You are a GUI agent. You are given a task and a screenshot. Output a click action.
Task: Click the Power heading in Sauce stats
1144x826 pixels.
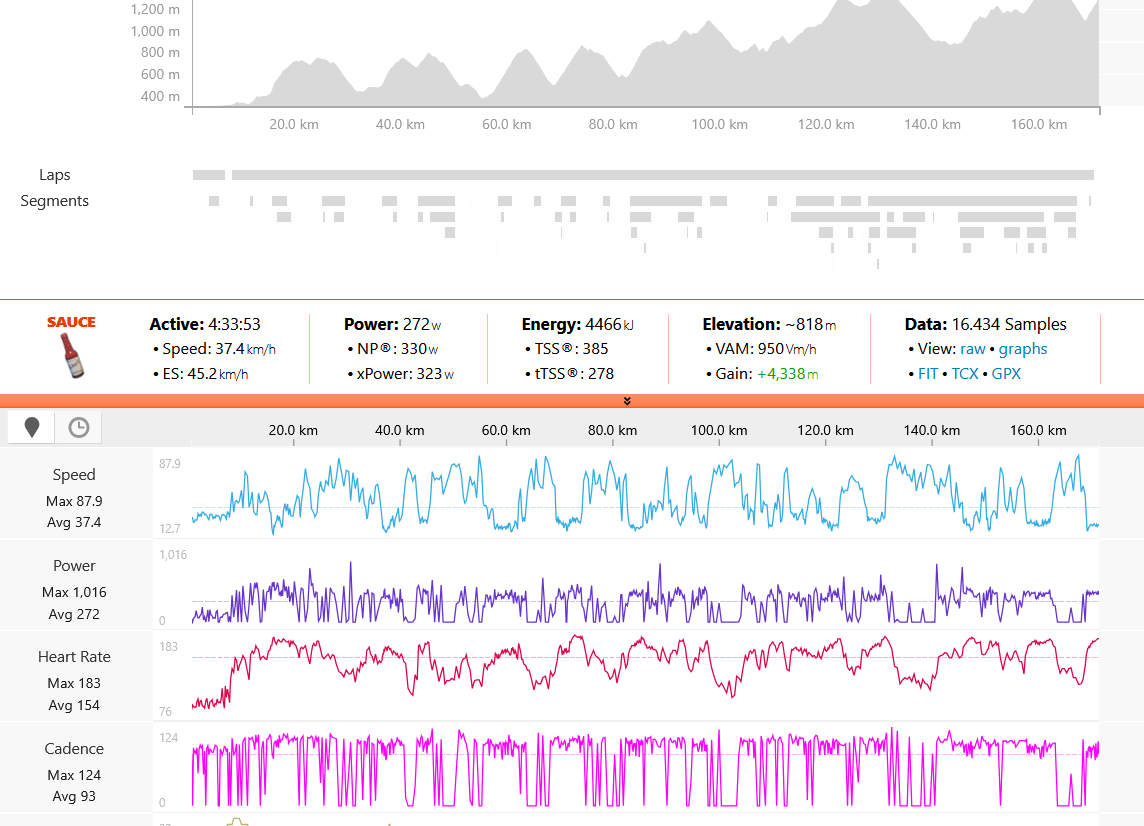(371, 324)
